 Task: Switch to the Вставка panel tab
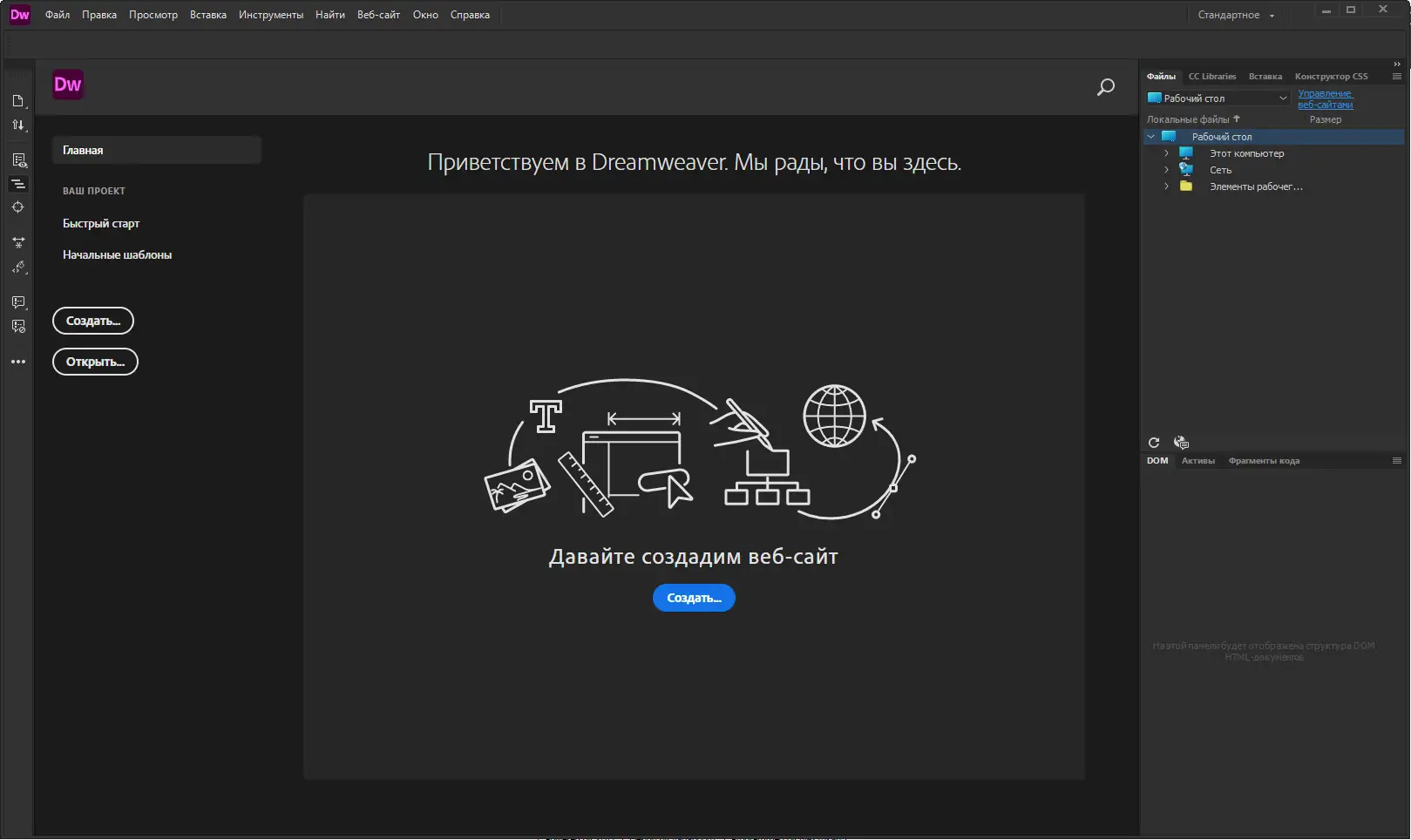pyautogui.click(x=1265, y=77)
